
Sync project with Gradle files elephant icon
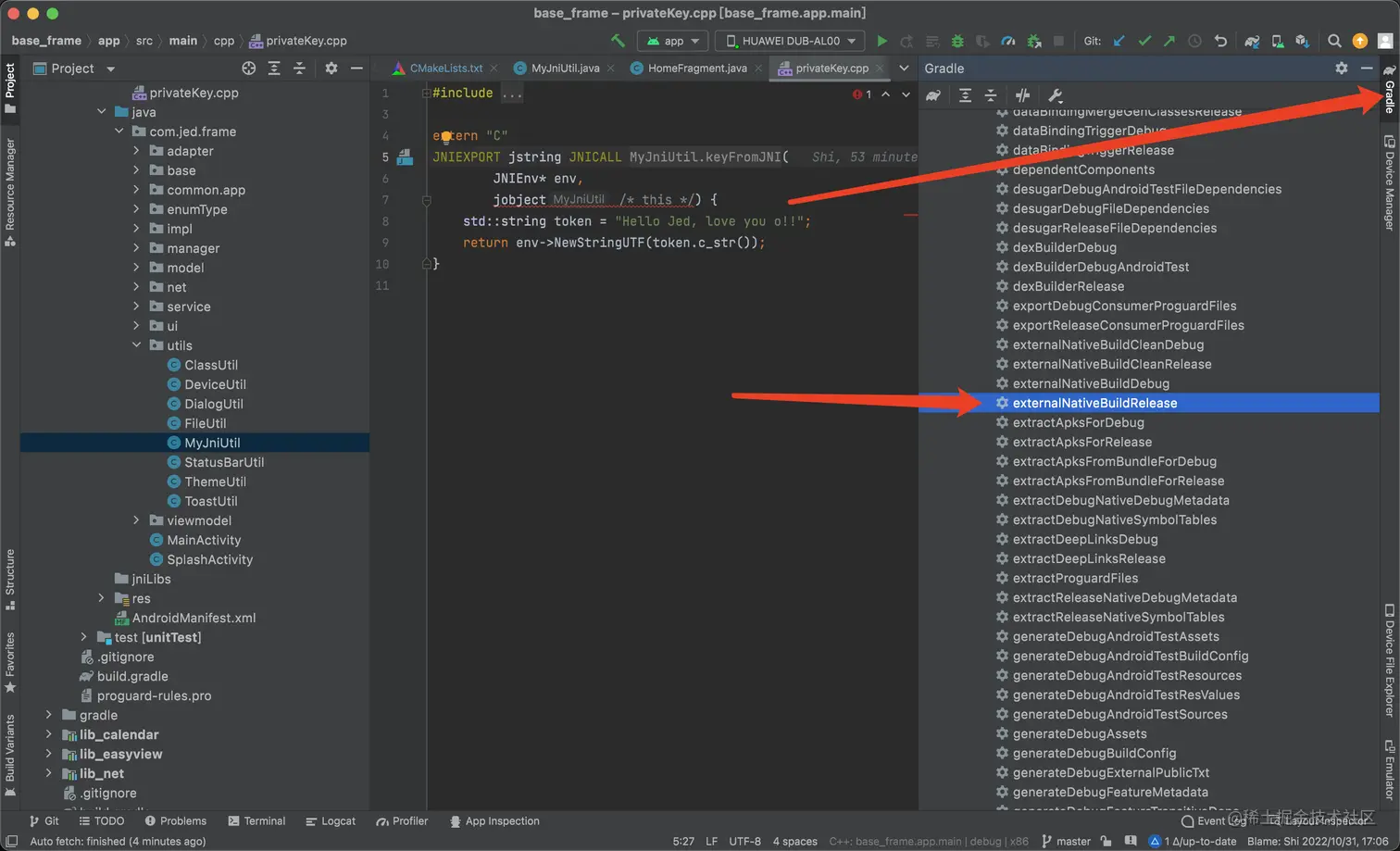[x=1252, y=41]
